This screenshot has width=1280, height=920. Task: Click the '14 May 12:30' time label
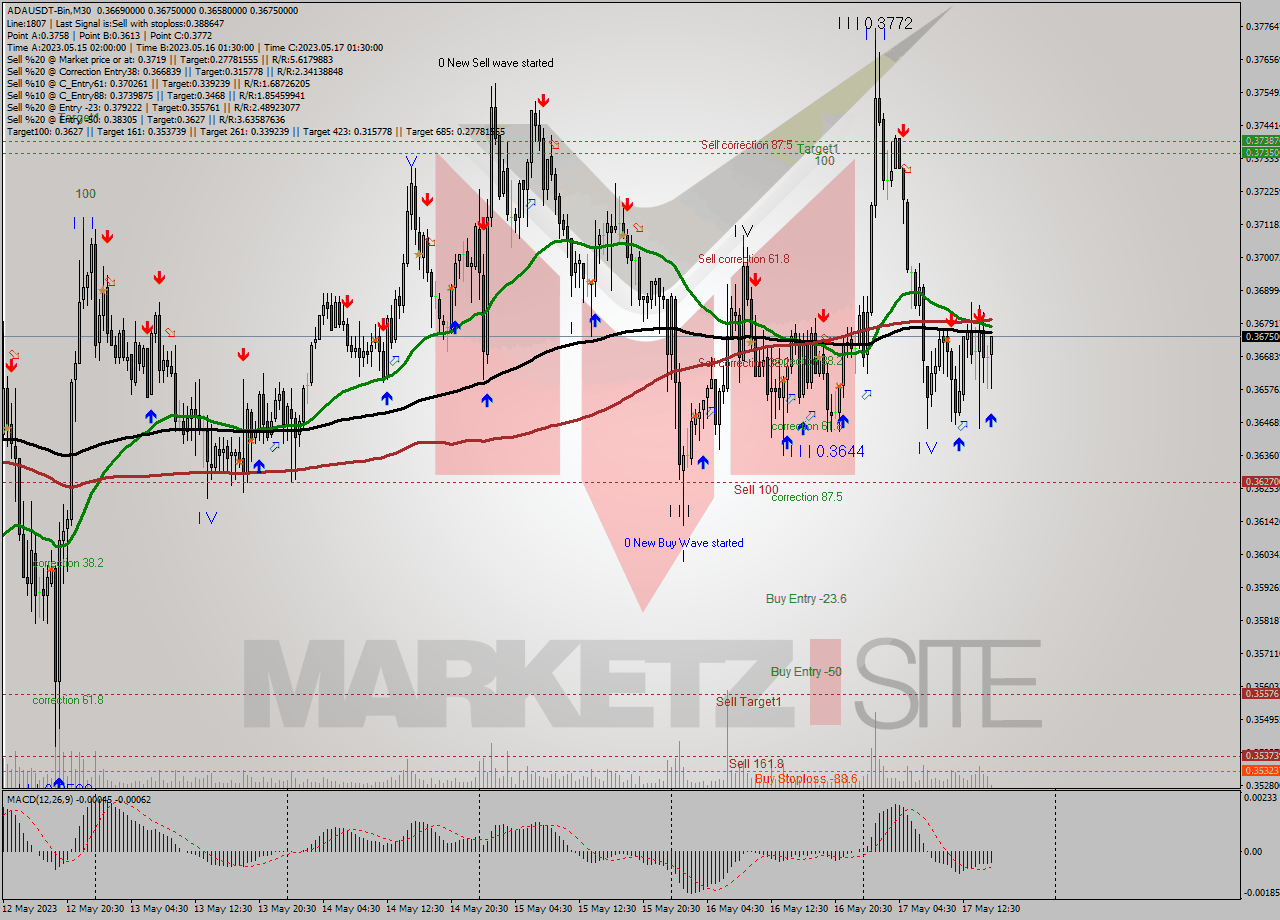coord(415,909)
